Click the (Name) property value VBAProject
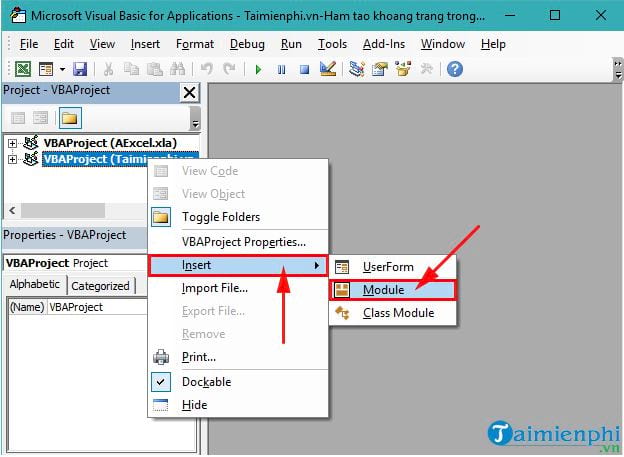624x457 pixels. point(98,307)
